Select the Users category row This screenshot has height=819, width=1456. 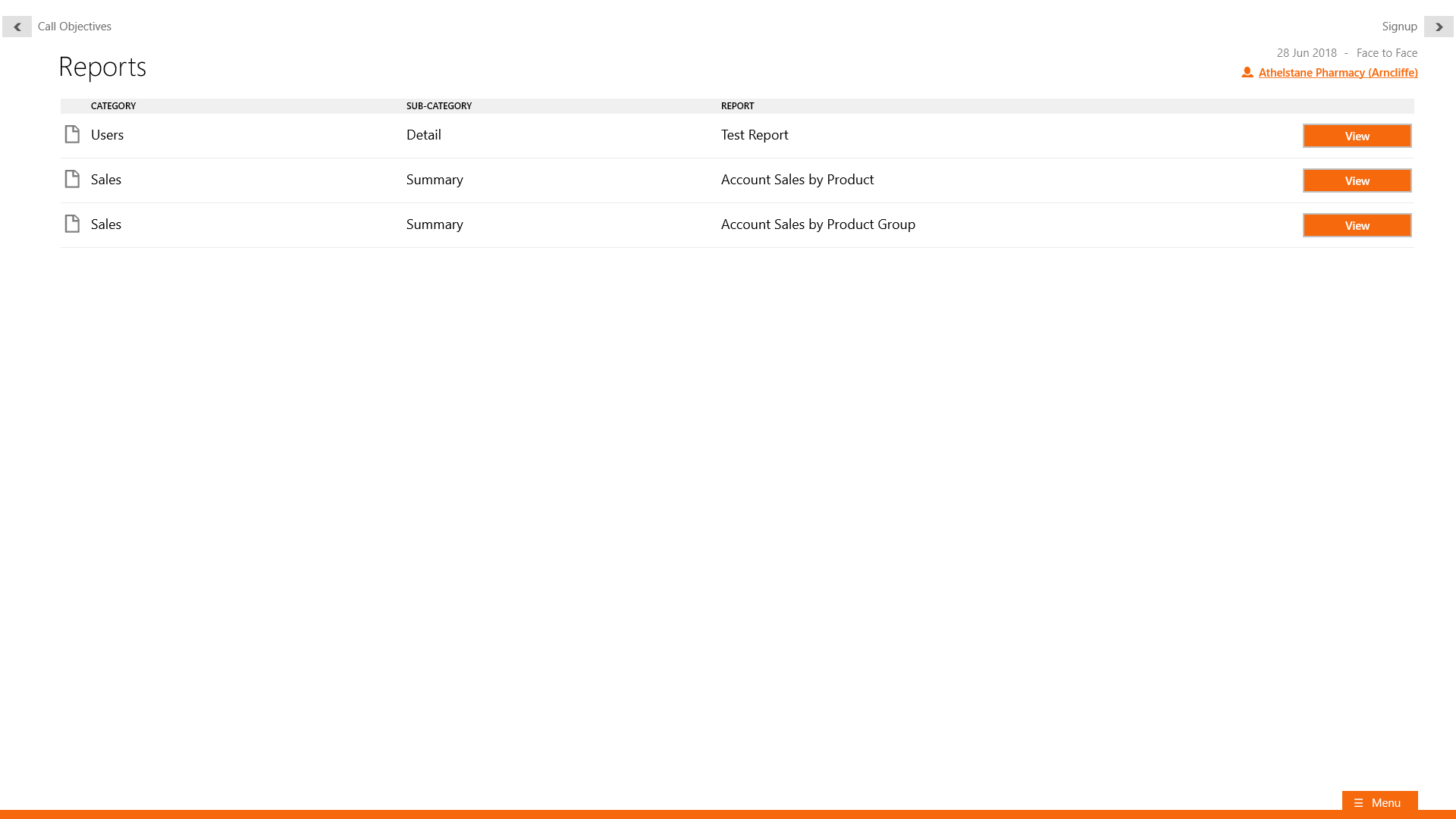click(x=107, y=135)
